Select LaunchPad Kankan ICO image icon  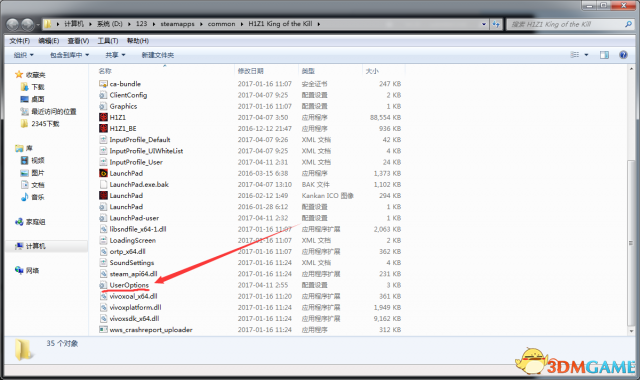pyautogui.click(x=103, y=196)
